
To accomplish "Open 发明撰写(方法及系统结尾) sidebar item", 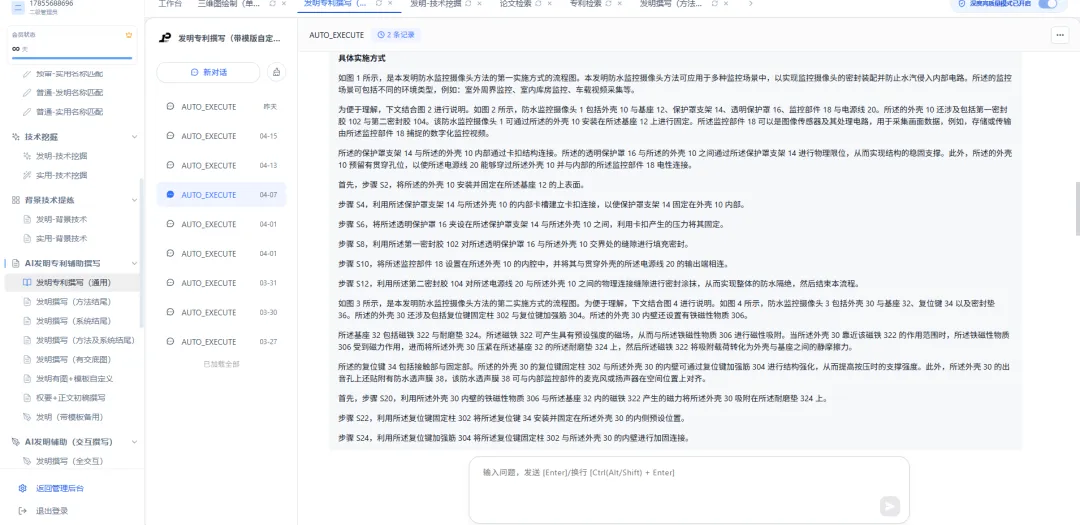I will [x=85, y=340].
